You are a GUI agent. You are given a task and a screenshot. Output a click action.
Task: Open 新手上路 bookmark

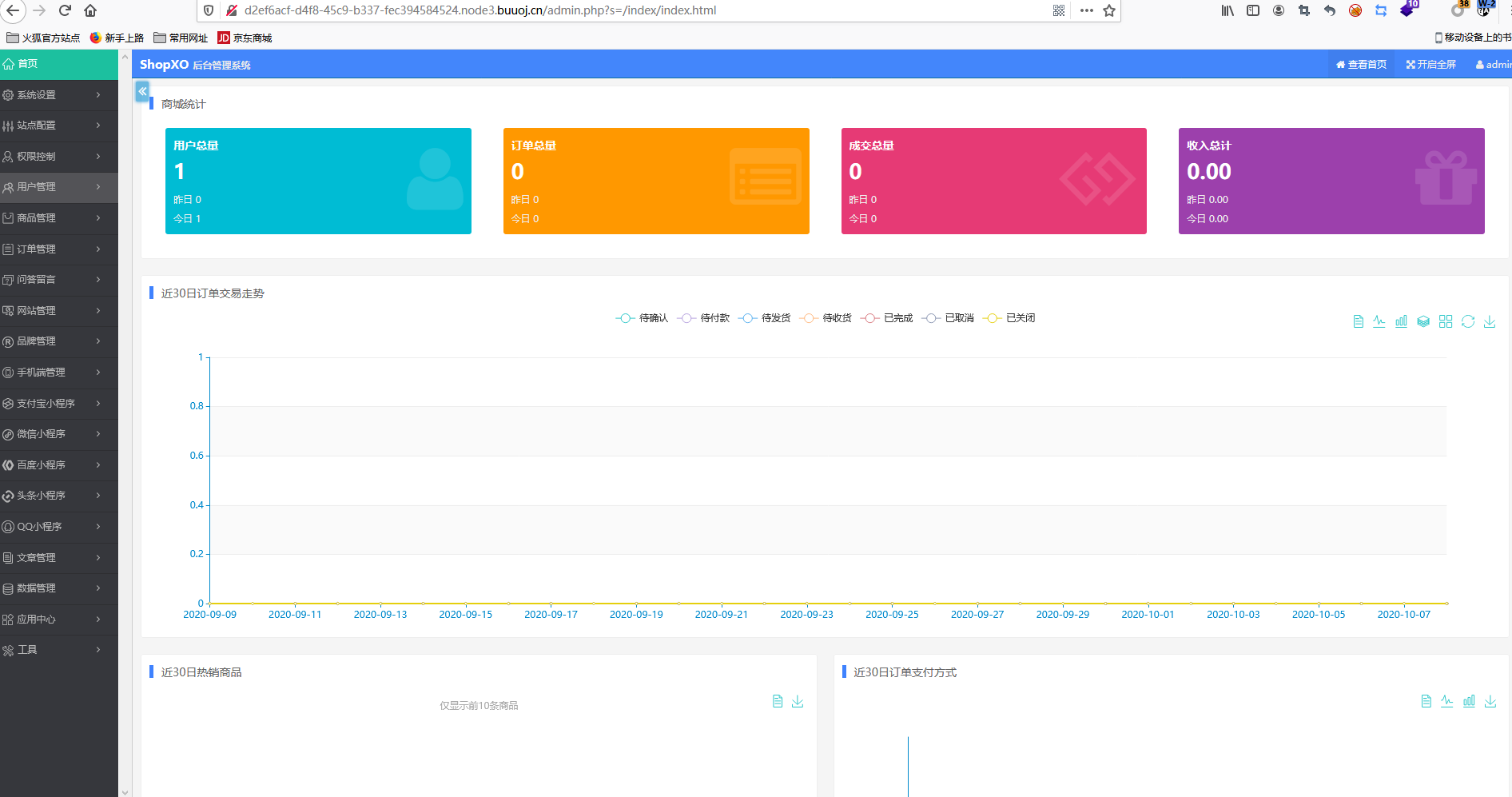(x=117, y=38)
